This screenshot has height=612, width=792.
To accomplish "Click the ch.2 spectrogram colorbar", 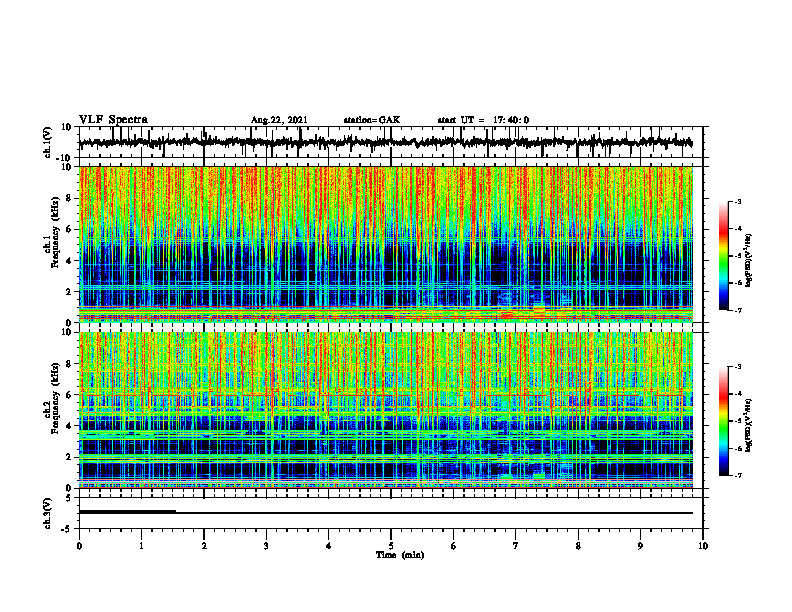I will 723,421.
